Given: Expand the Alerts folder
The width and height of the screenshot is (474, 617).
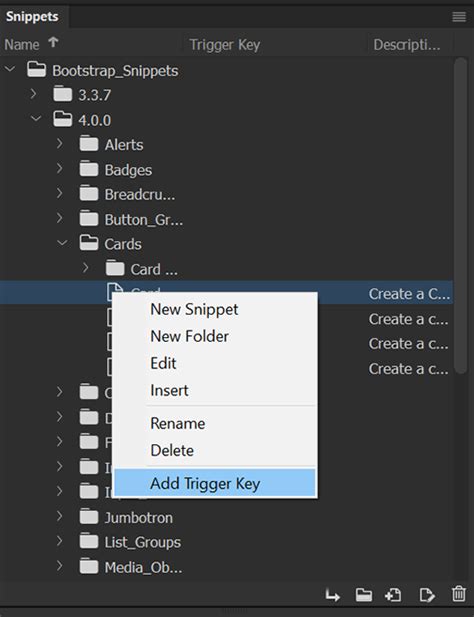Looking at the screenshot, I should click(59, 143).
